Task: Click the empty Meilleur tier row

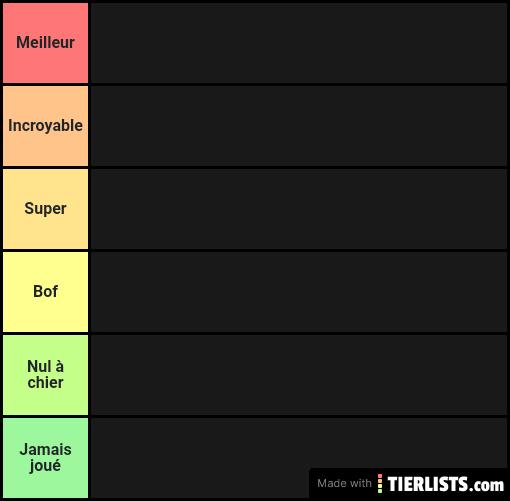Action: point(299,43)
